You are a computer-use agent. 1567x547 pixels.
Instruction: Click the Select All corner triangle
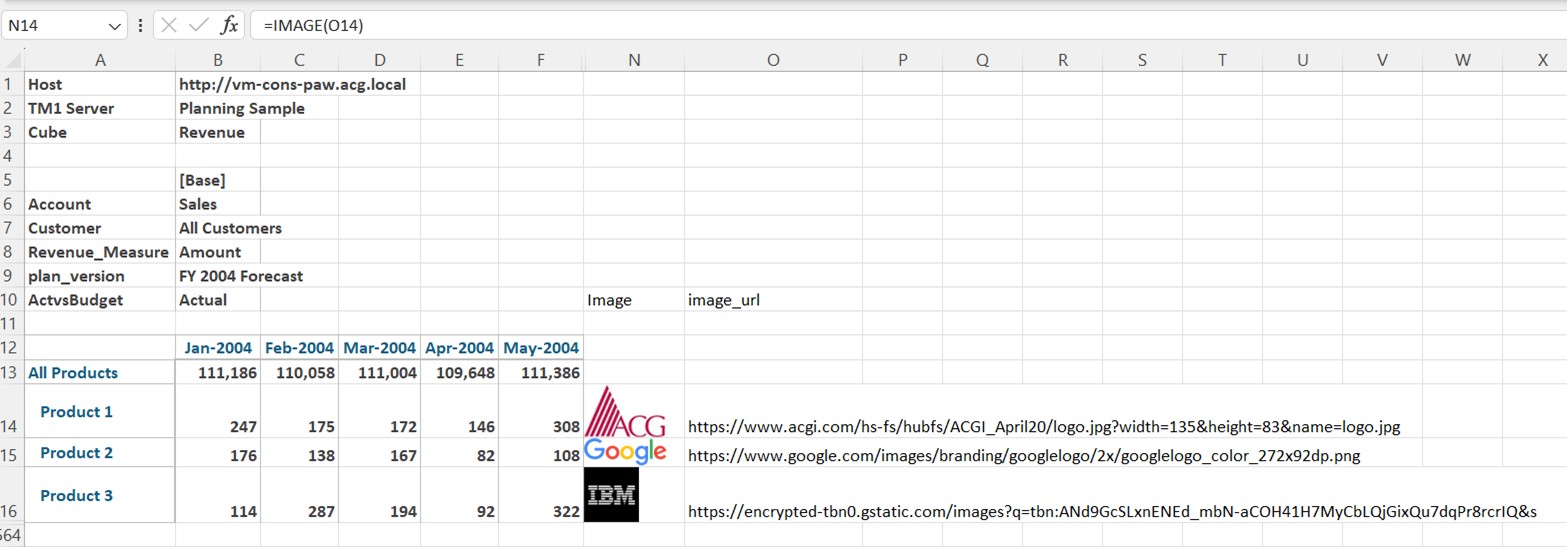[12, 60]
